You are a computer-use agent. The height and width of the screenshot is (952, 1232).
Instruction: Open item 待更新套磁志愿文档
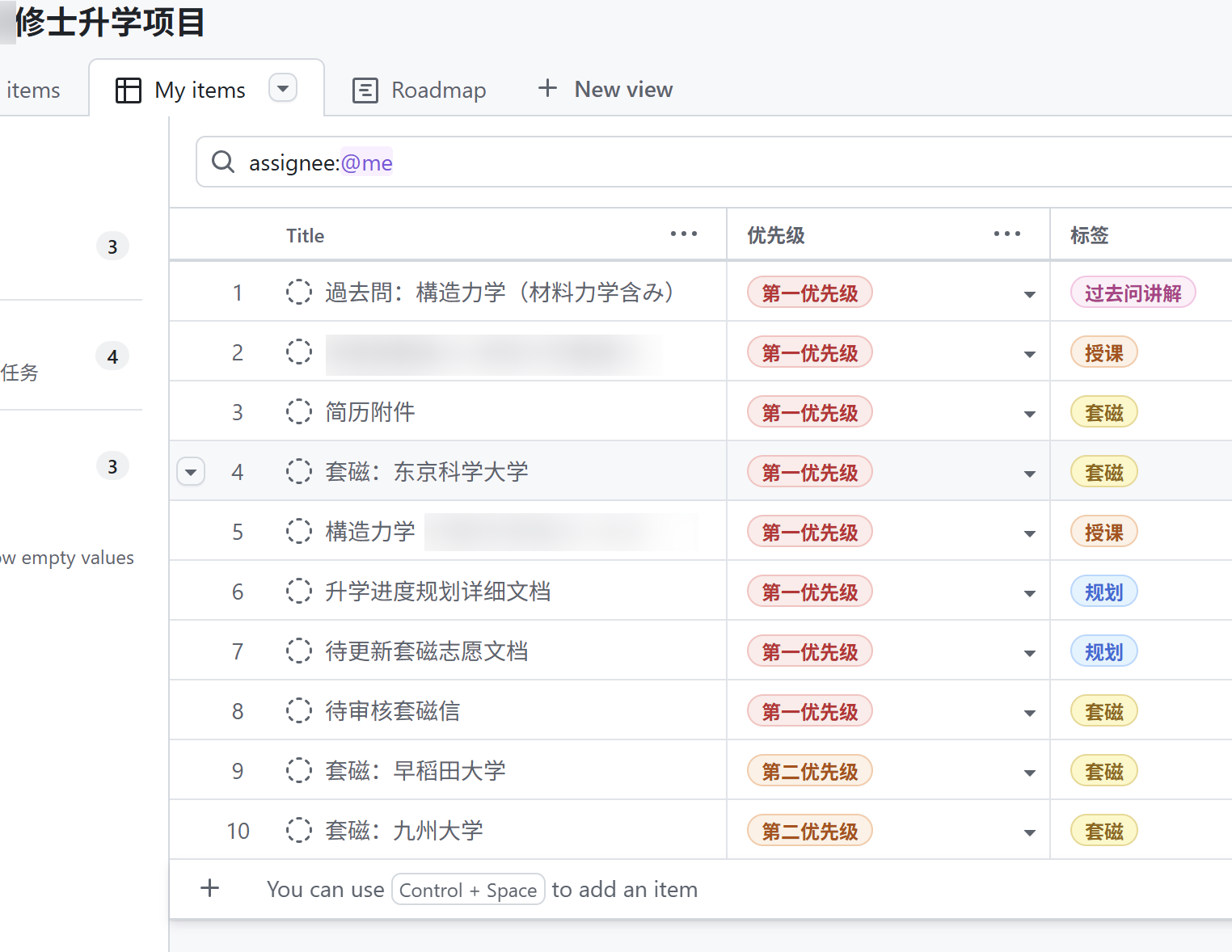point(426,651)
